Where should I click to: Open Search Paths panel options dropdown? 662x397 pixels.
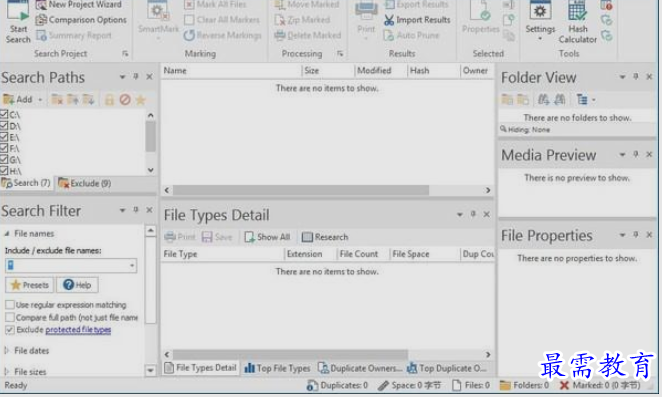click(x=122, y=77)
